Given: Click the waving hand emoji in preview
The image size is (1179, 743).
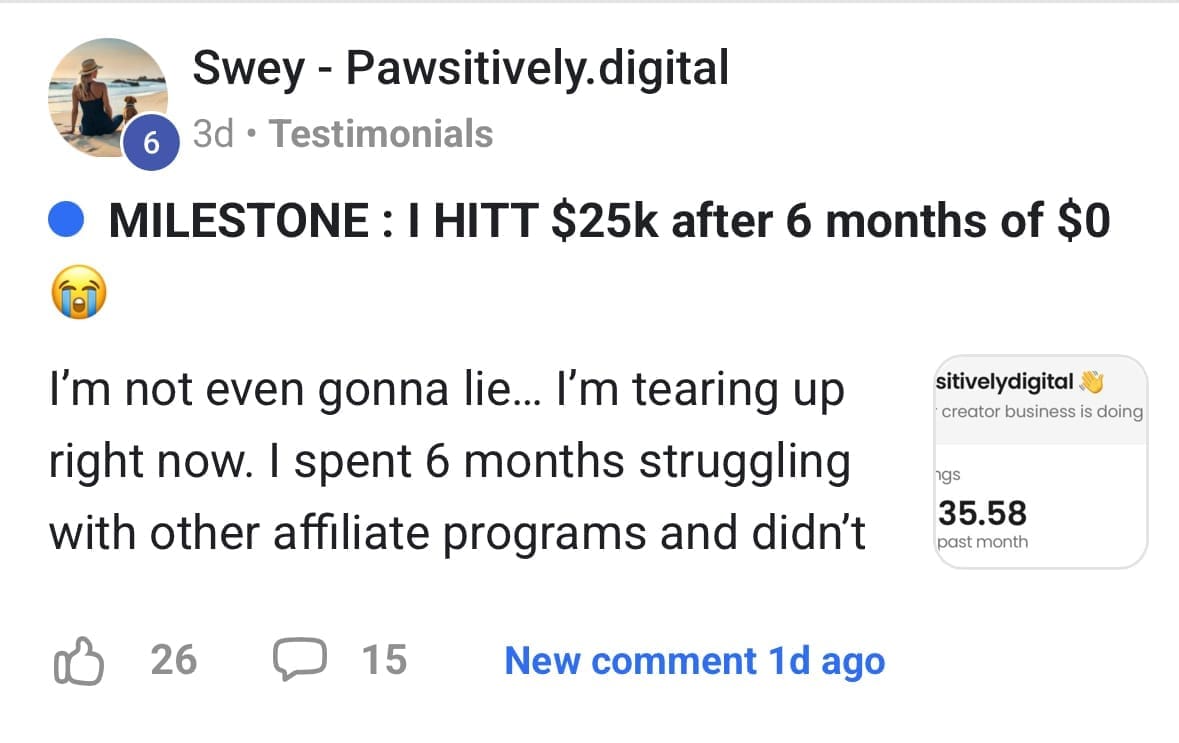Looking at the screenshot, I should (x=1090, y=383).
